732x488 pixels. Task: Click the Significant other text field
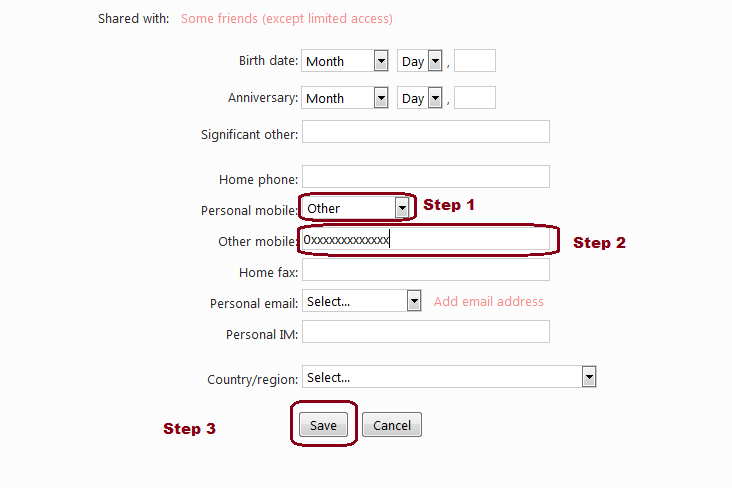(426, 132)
